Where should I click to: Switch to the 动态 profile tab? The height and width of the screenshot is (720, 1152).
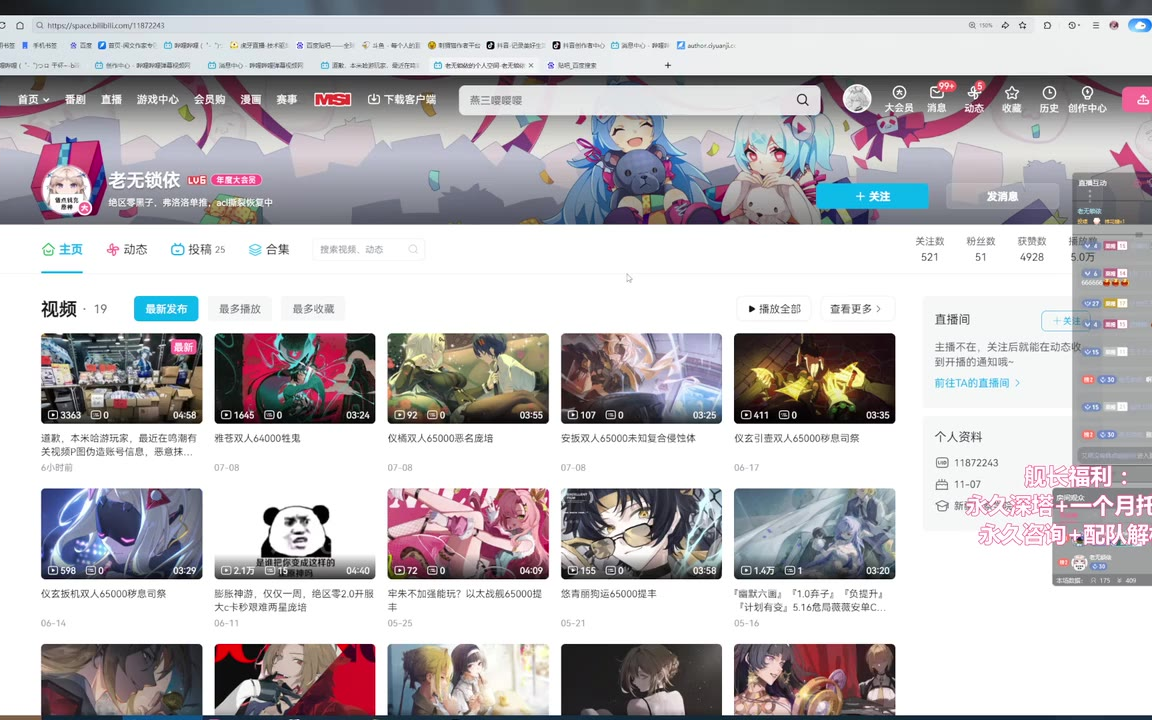(x=126, y=250)
